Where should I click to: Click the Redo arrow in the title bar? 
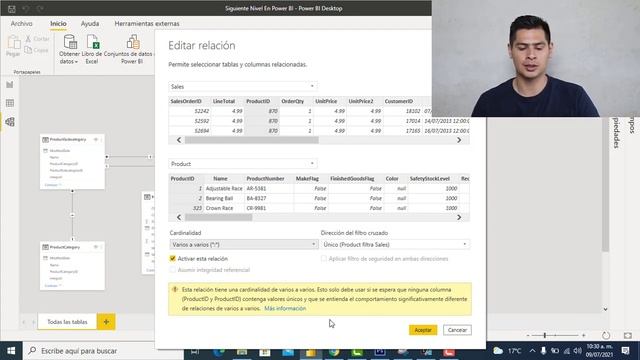(40, 9)
